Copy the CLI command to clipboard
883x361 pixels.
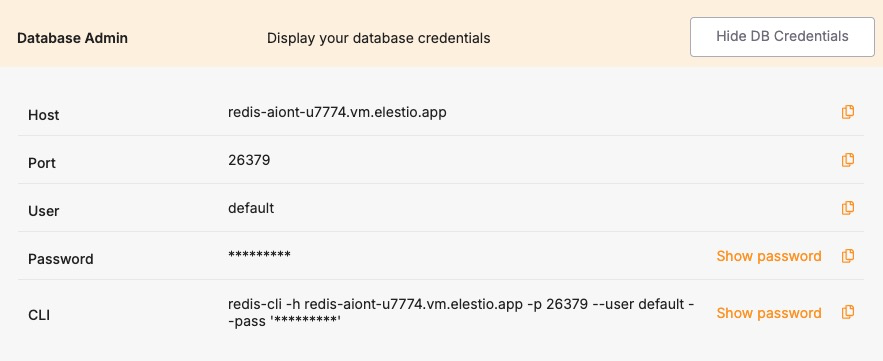pos(848,312)
